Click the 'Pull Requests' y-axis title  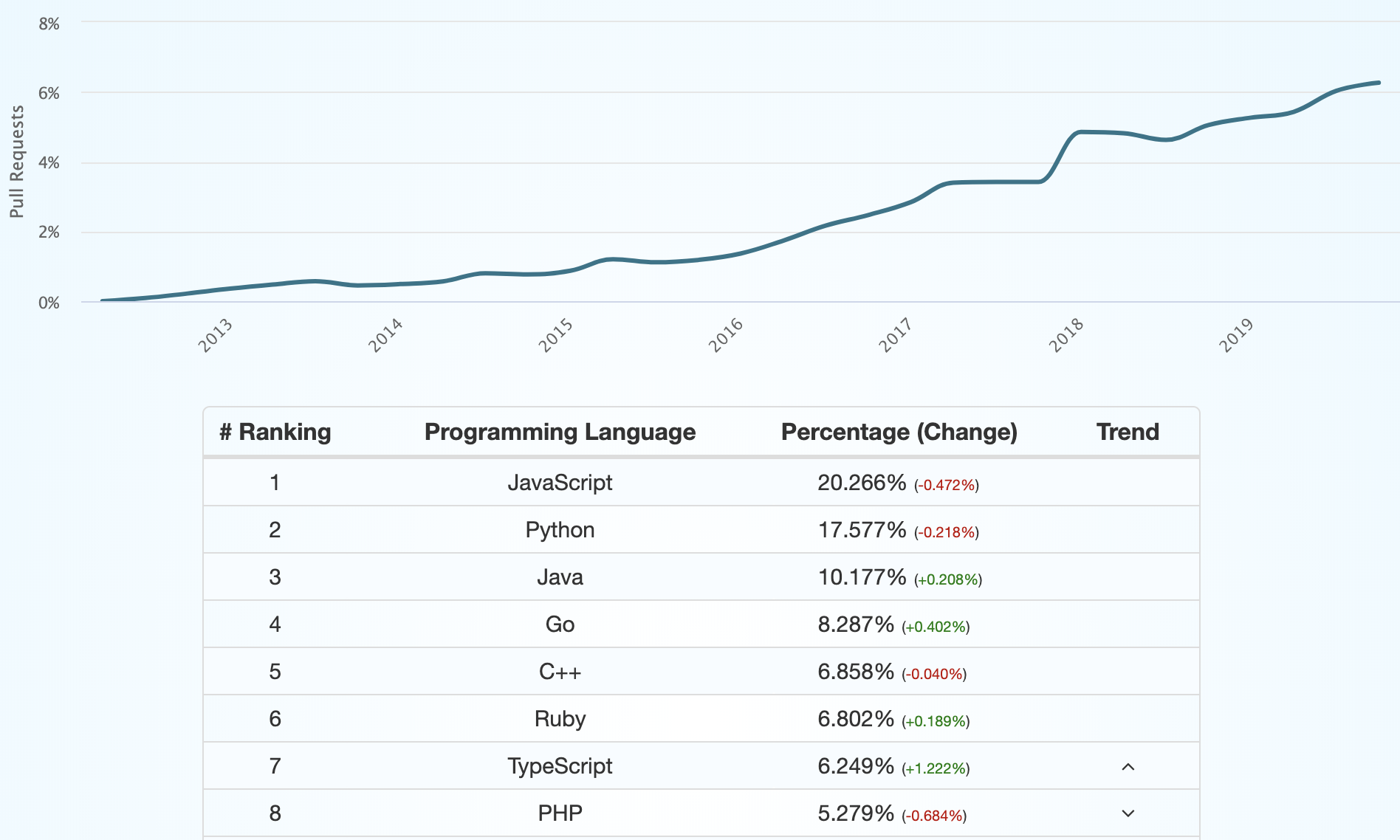tap(16, 162)
